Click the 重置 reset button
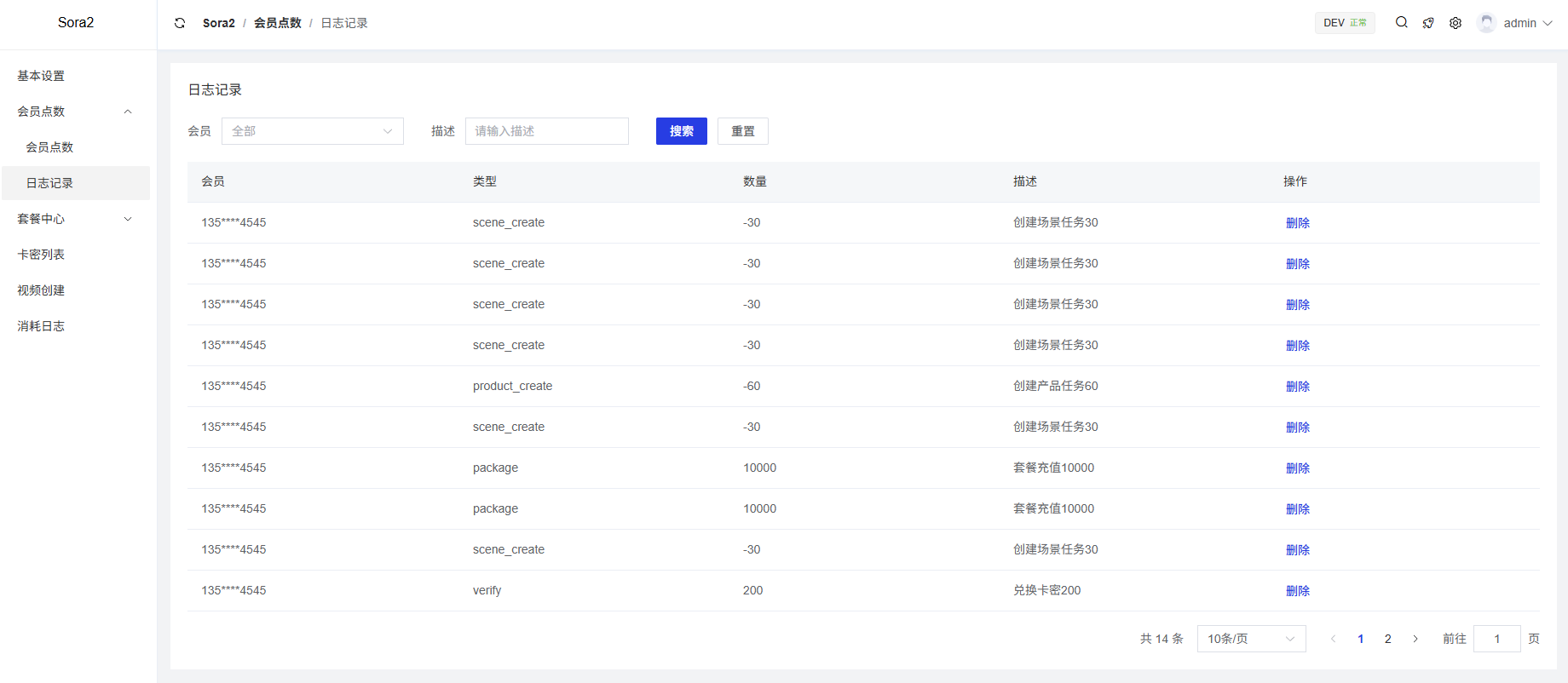This screenshot has height=683, width=1568. click(x=742, y=131)
